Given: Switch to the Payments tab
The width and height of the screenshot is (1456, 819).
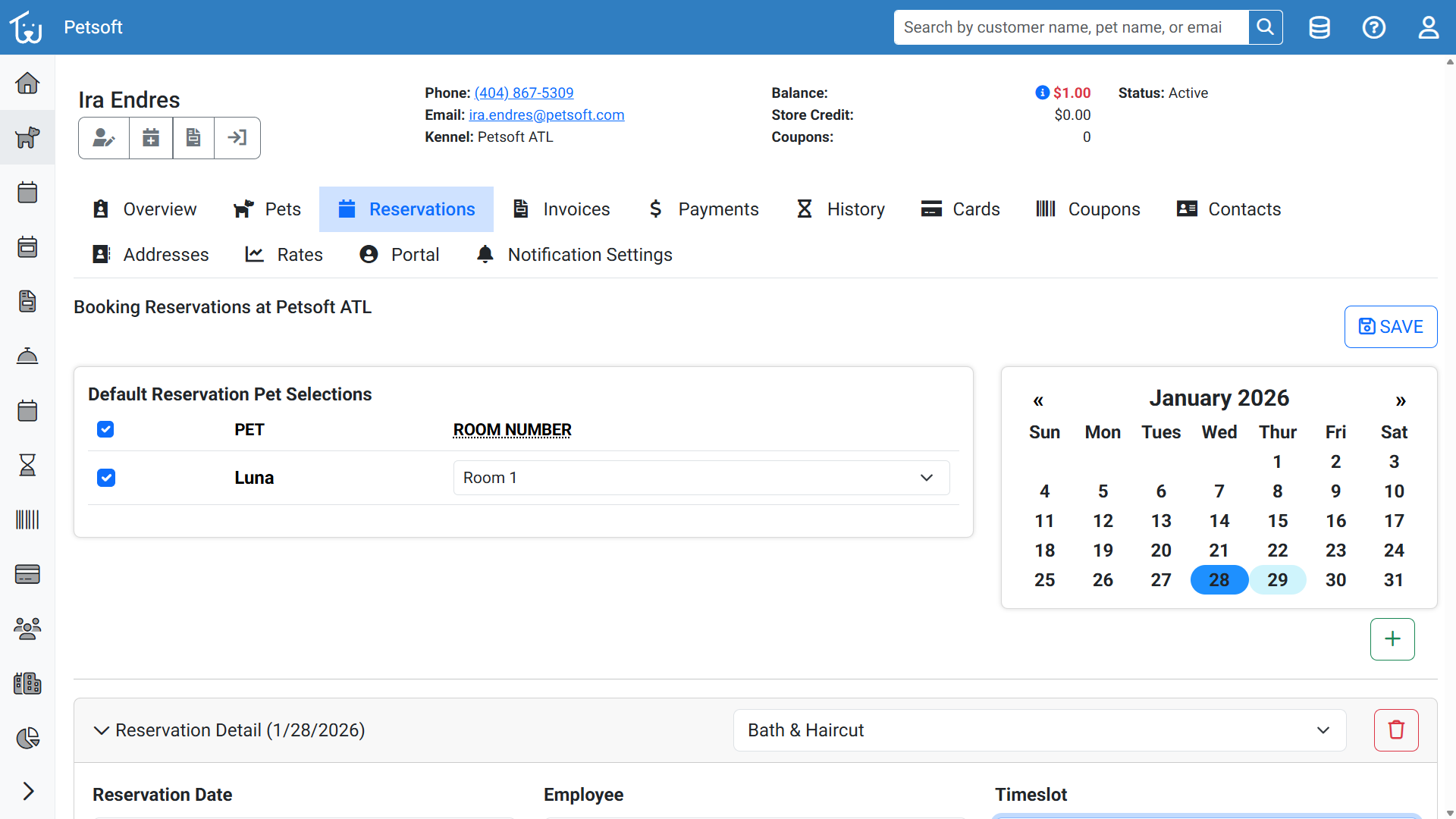Looking at the screenshot, I should tap(702, 209).
